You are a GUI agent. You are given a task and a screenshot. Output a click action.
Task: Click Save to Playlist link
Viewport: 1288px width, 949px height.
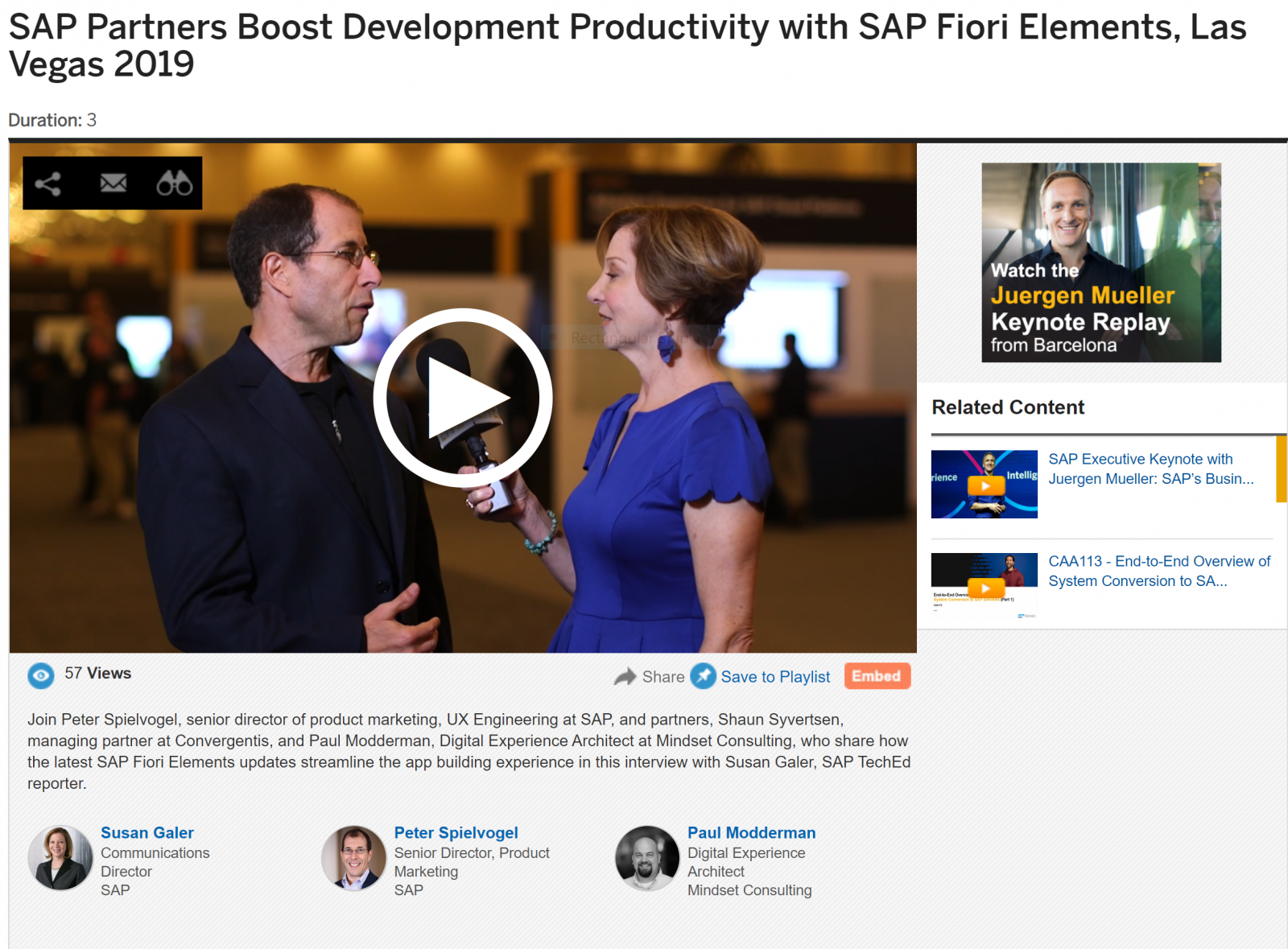pyautogui.click(x=775, y=677)
